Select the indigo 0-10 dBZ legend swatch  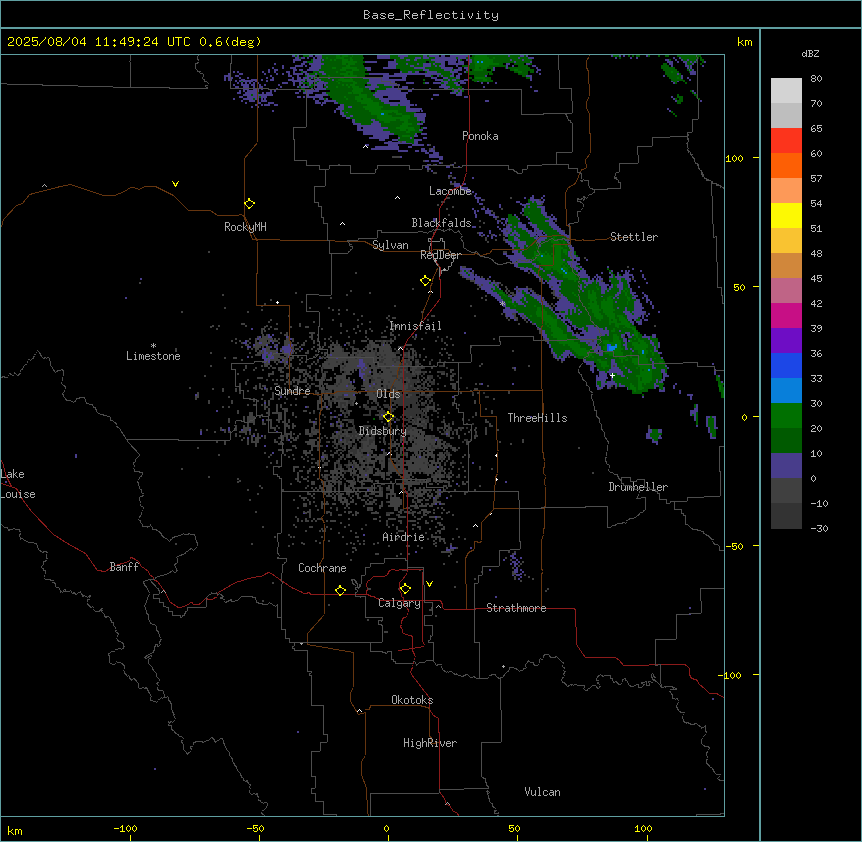(x=786, y=466)
